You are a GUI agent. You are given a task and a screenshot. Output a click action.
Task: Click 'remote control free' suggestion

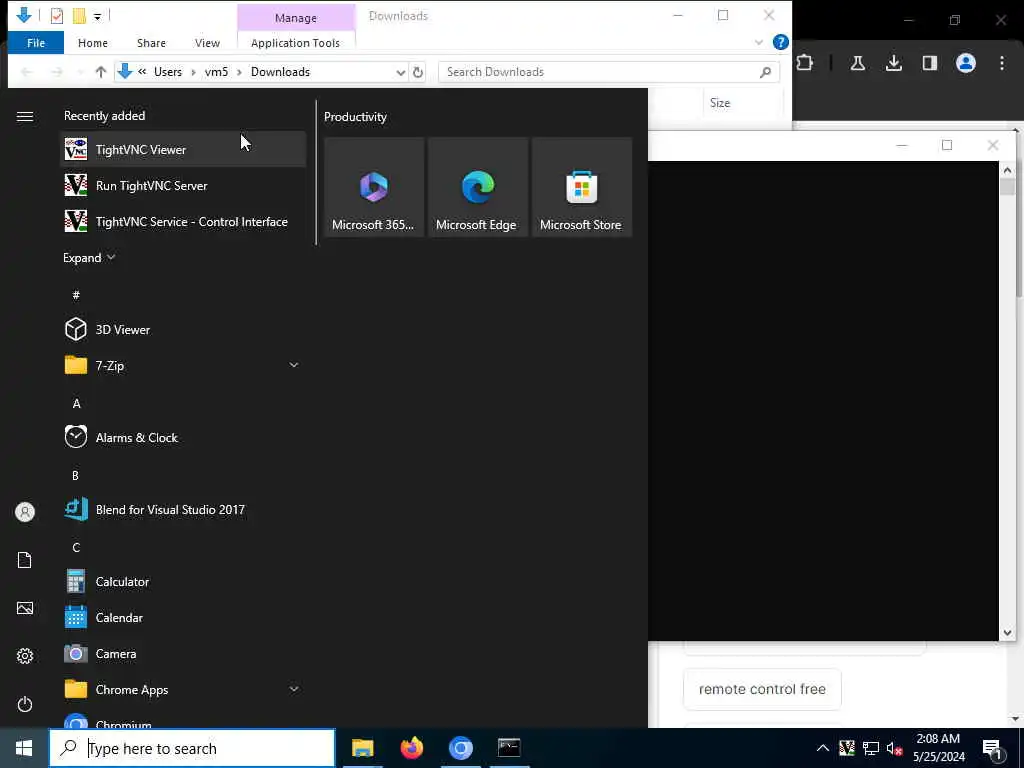pyautogui.click(x=762, y=689)
